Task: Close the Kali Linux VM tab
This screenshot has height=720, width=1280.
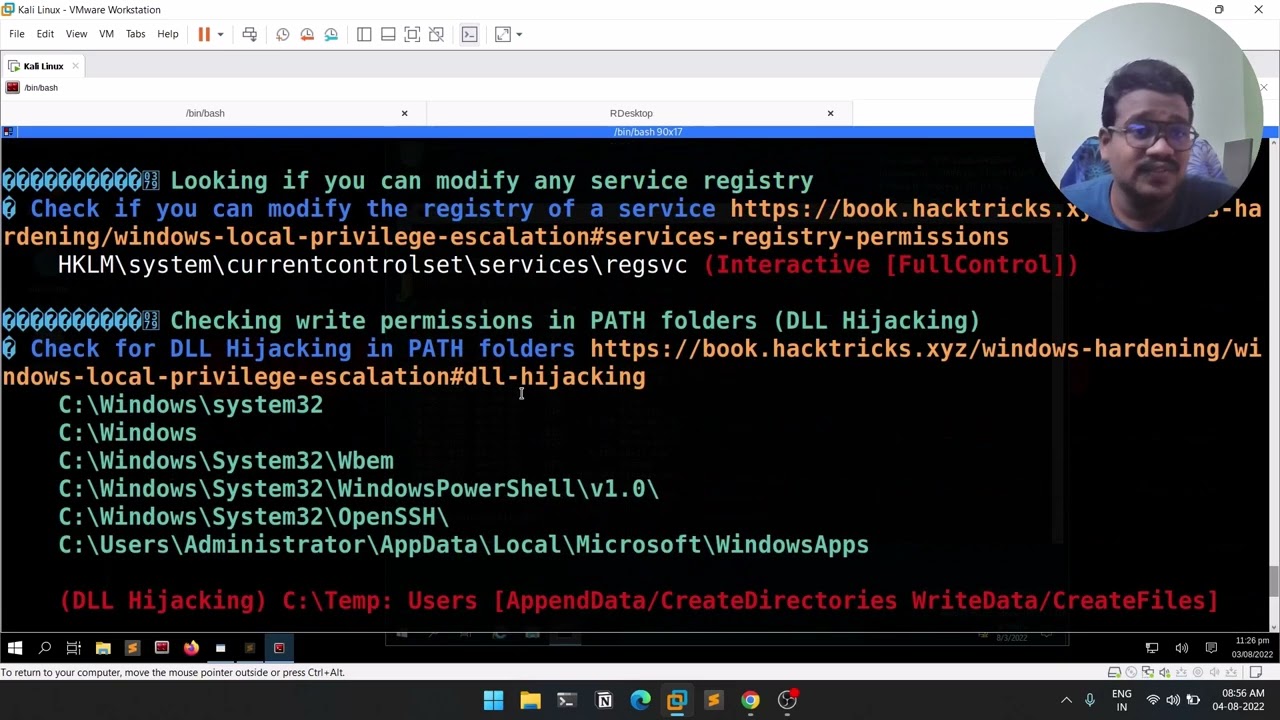Action: pos(75,66)
